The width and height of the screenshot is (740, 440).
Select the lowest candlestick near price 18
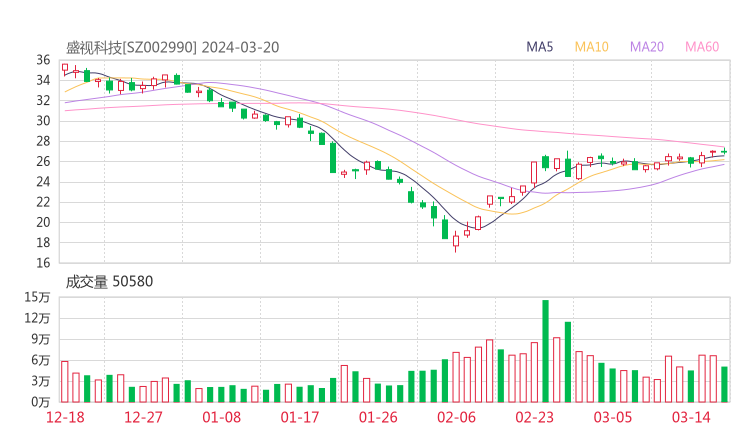click(x=456, y=242)
